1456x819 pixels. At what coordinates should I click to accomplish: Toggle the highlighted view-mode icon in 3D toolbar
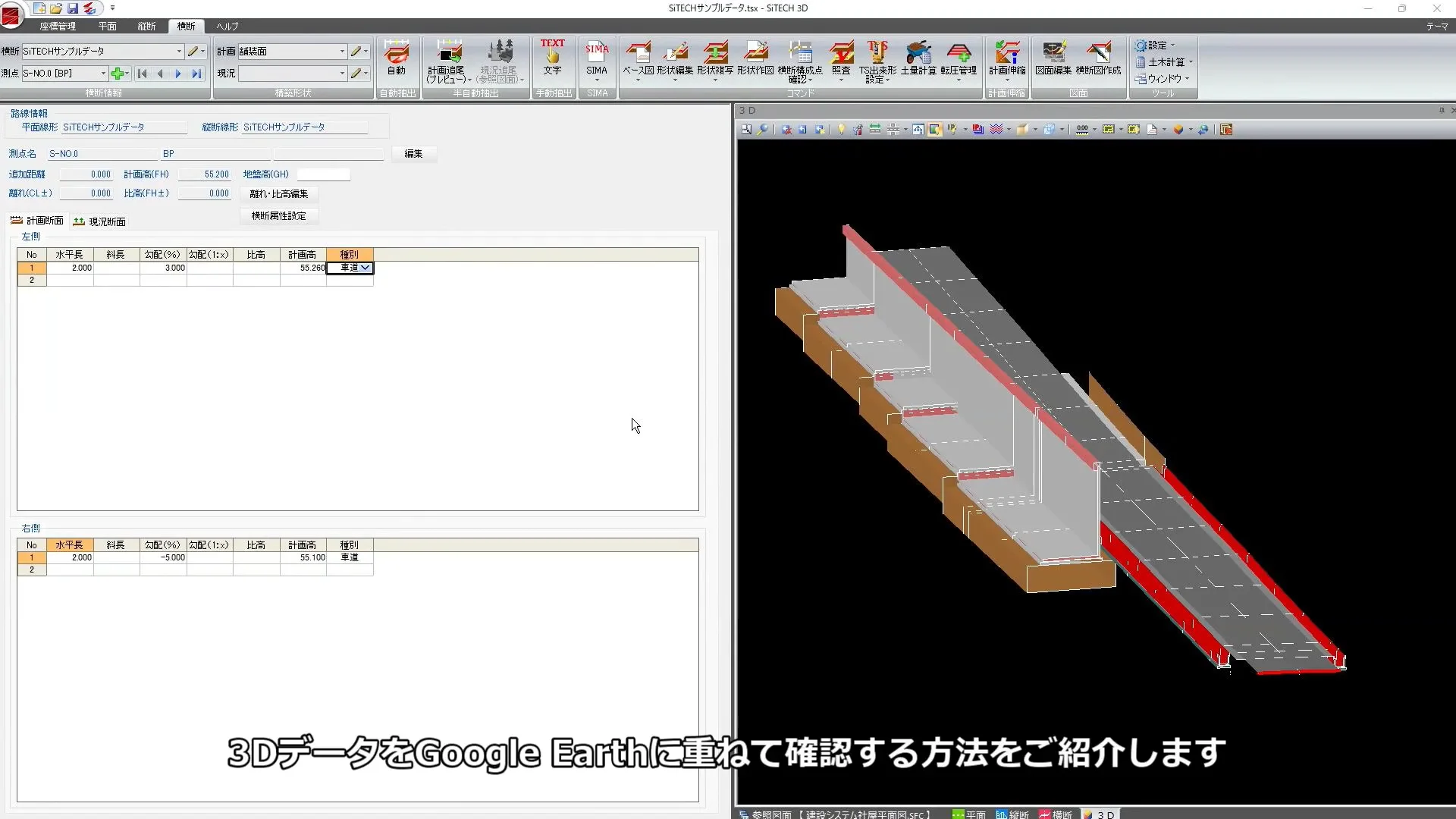[x=935, y=130]
